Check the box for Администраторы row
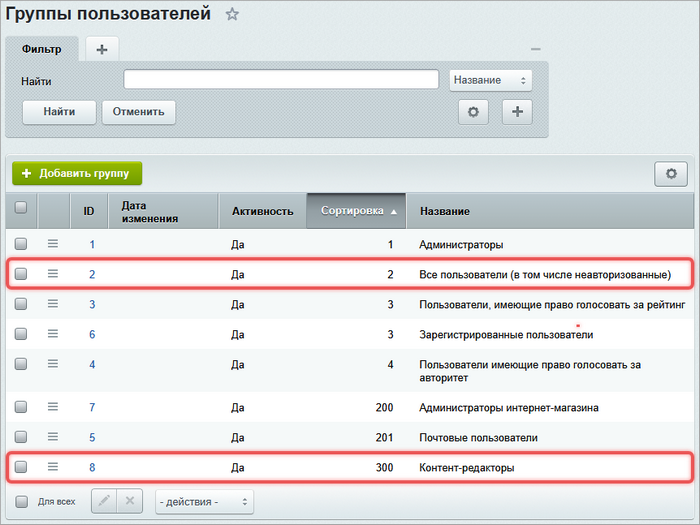 [21, 244]
